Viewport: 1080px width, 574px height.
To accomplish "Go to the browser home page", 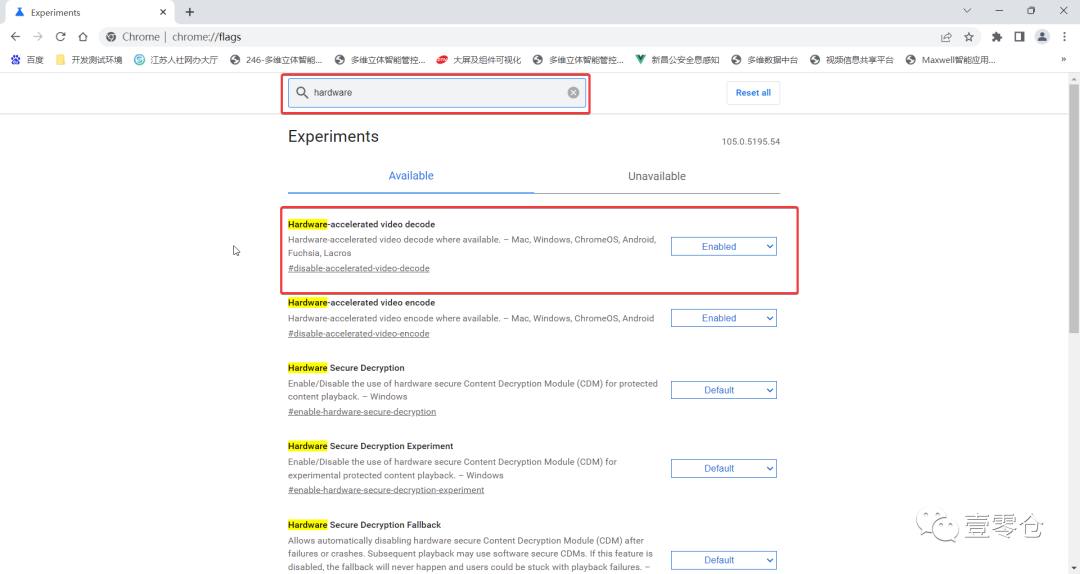I will (83, 37).
